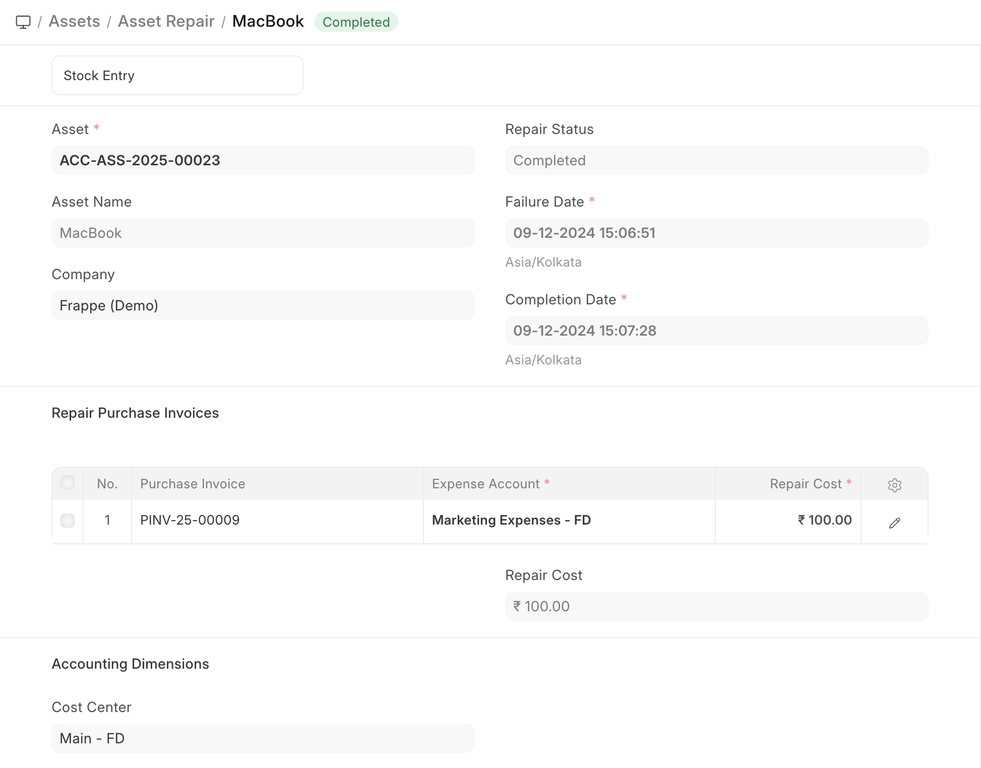Select the Company Frappe (Demo) field
981x768 pixels.
pyautogui.click(x=262, y=306)
